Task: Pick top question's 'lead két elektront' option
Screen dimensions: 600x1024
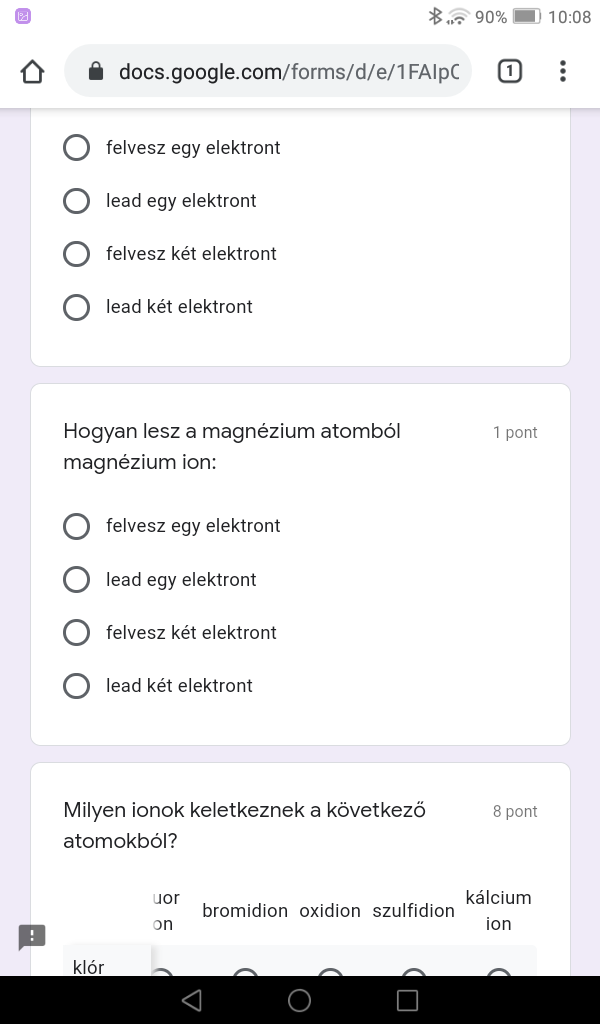Action: (x=77, y=307)
